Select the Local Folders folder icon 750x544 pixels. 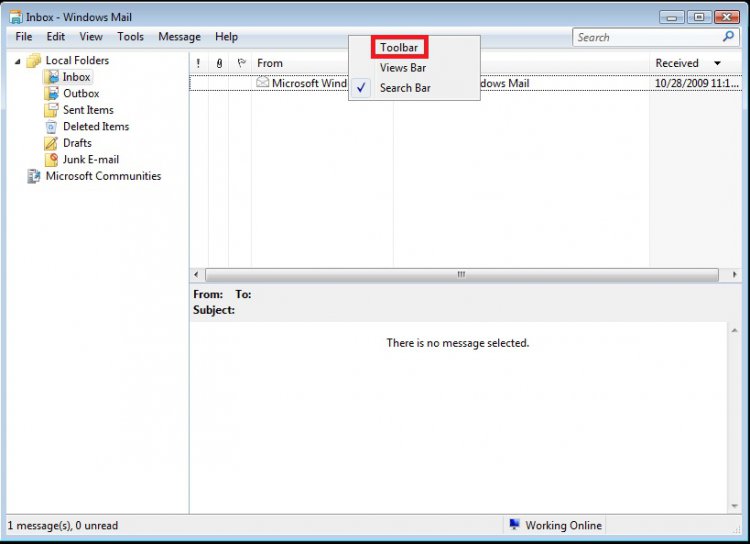coord(33,61)
